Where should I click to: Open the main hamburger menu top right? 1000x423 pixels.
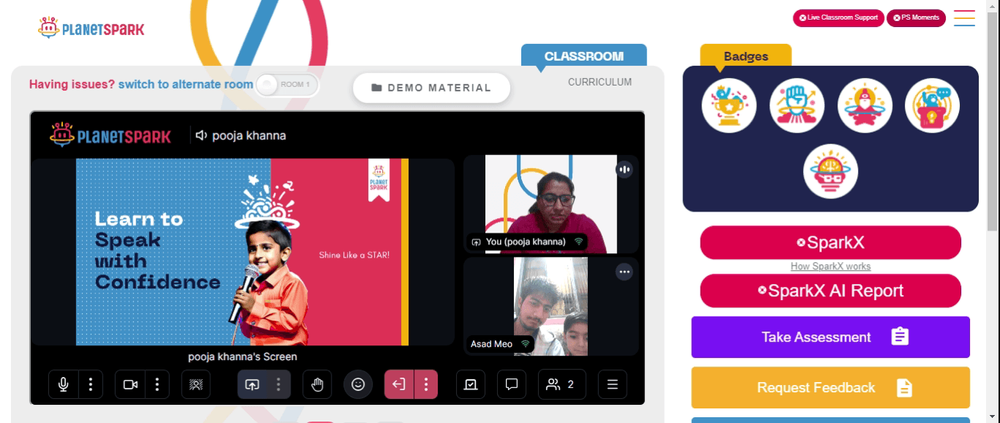click(964, 18)
